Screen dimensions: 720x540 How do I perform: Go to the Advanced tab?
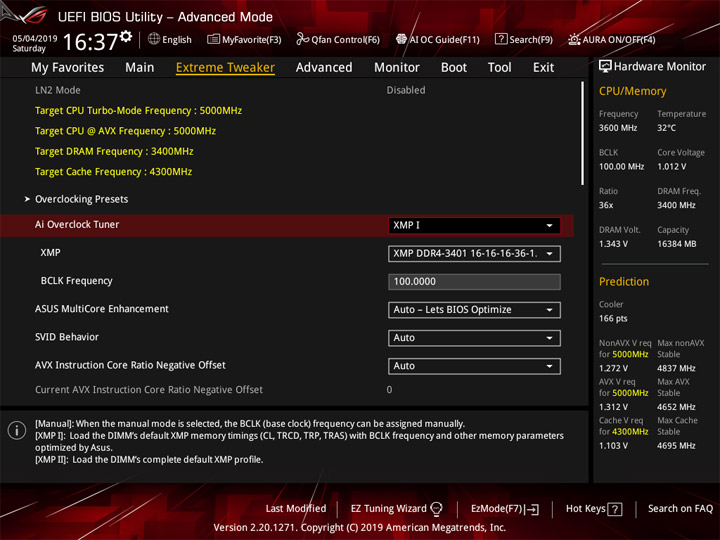[x=324, y=68]
